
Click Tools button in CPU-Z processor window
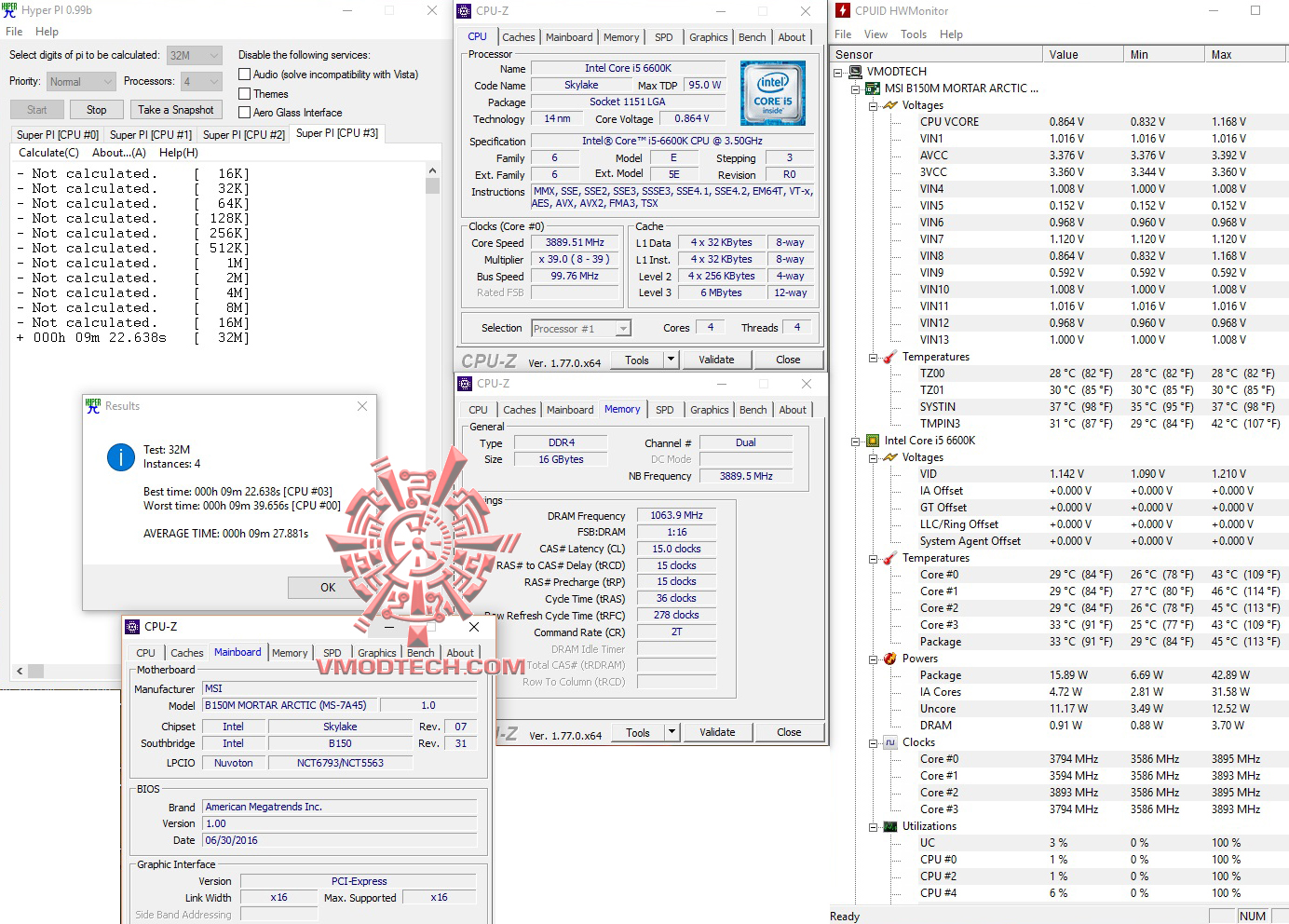coord(637,360)
